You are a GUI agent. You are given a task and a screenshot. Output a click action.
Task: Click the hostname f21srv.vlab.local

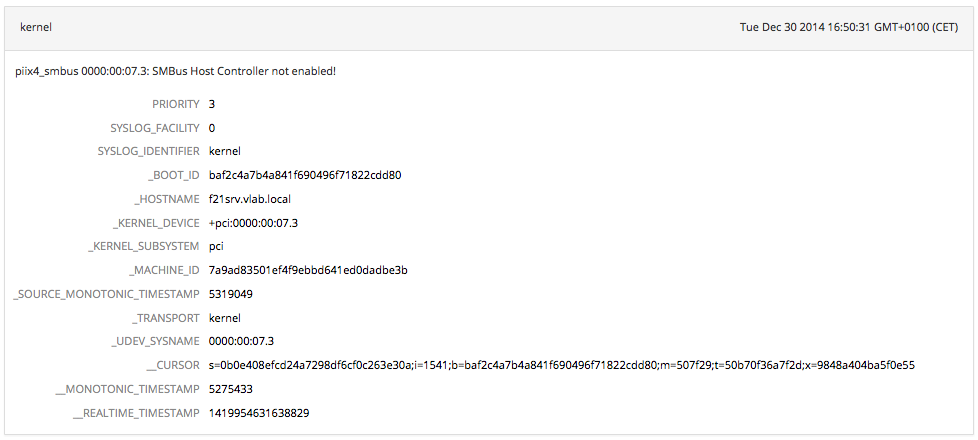pos(250,199)
